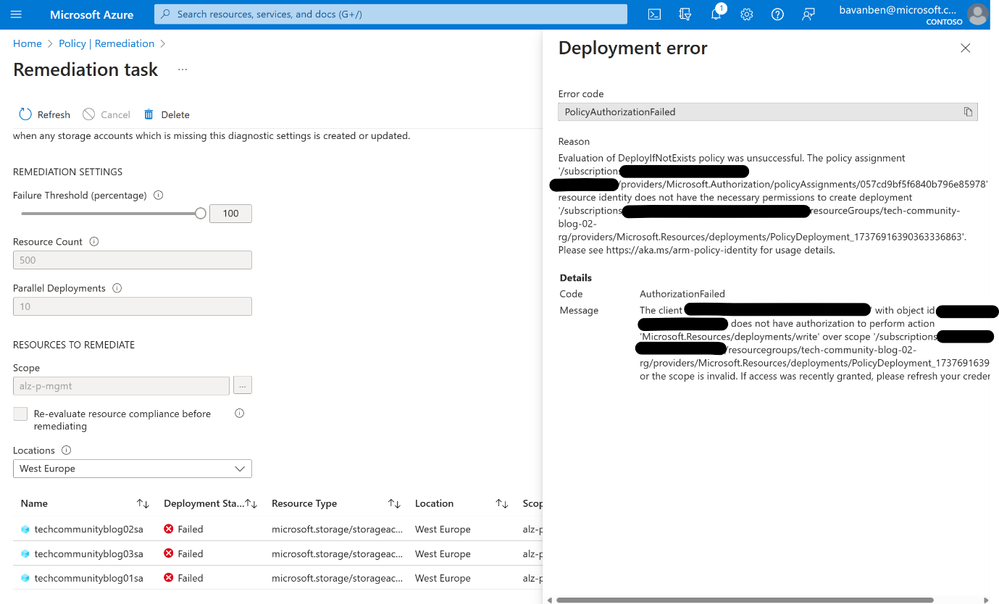The image size is (999, 604).
Task: Click the Cancel toolbar button
Action: pyautogui.click(x=106, y=115)
